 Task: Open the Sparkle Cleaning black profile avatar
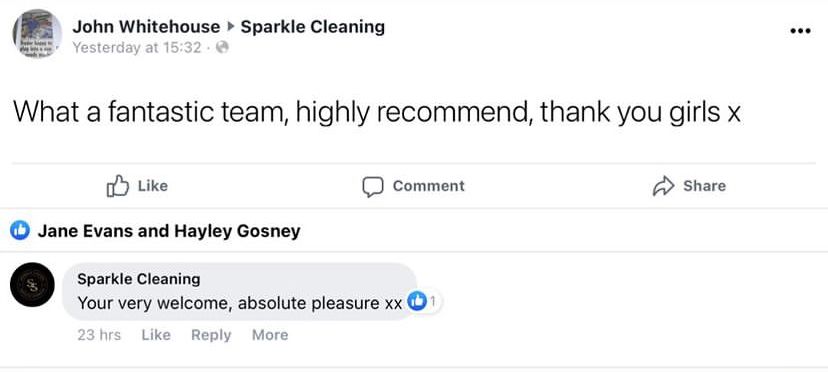32,285
